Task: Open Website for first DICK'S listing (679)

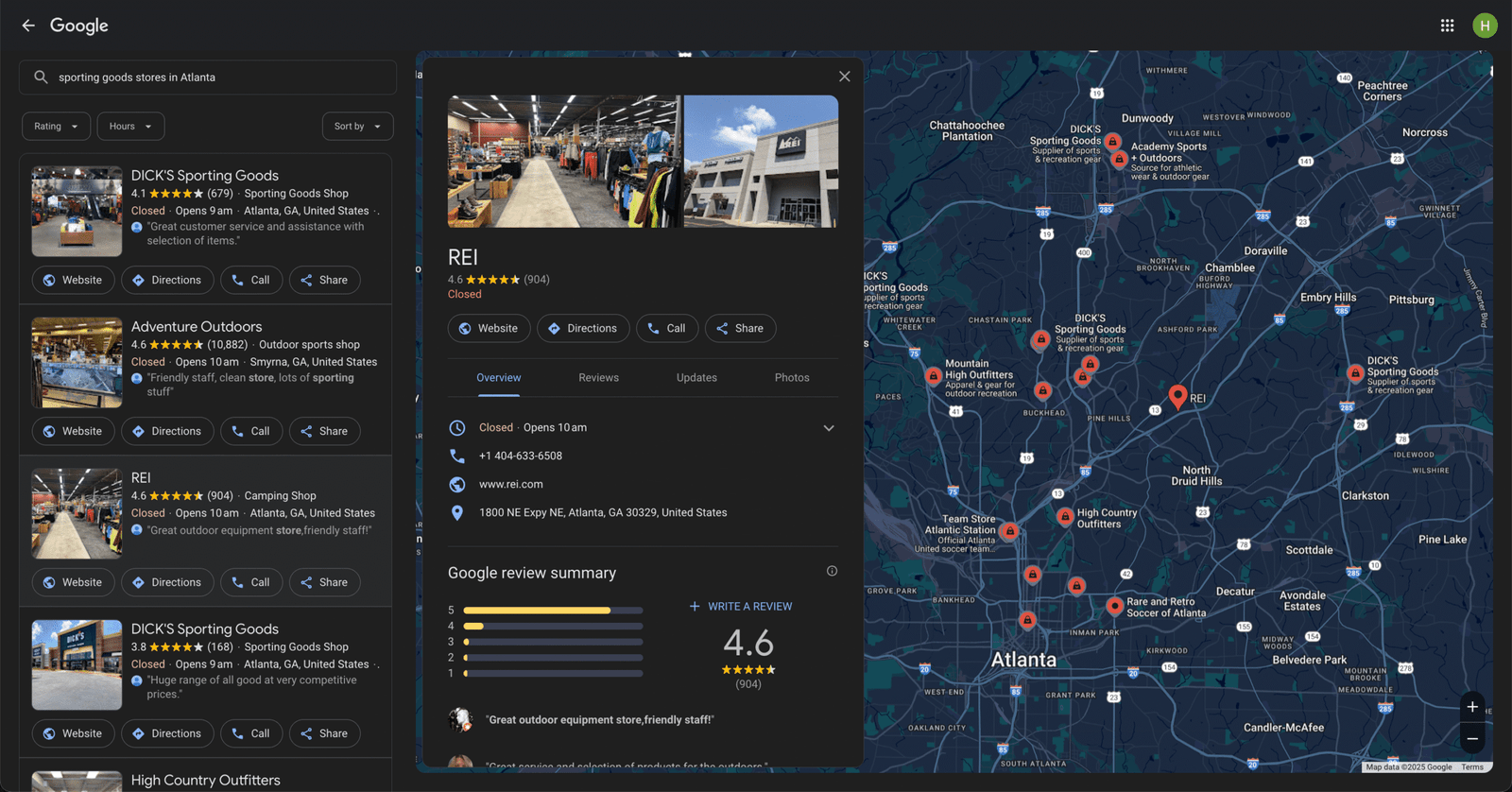Action: [73, 281]
